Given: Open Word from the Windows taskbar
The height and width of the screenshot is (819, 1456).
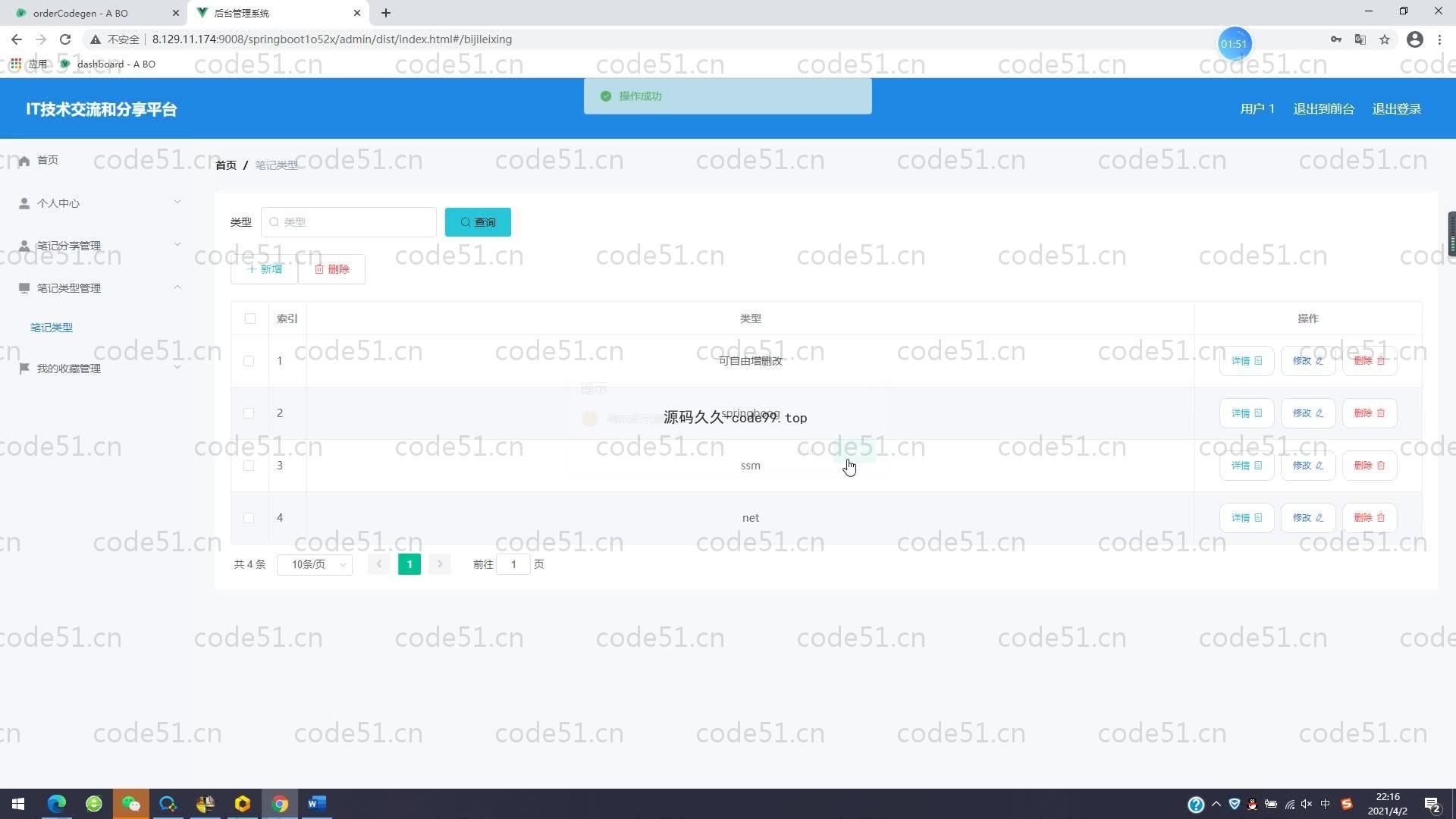Looking at the screenshot, I should pyautogui.click(x=317, y=804).
